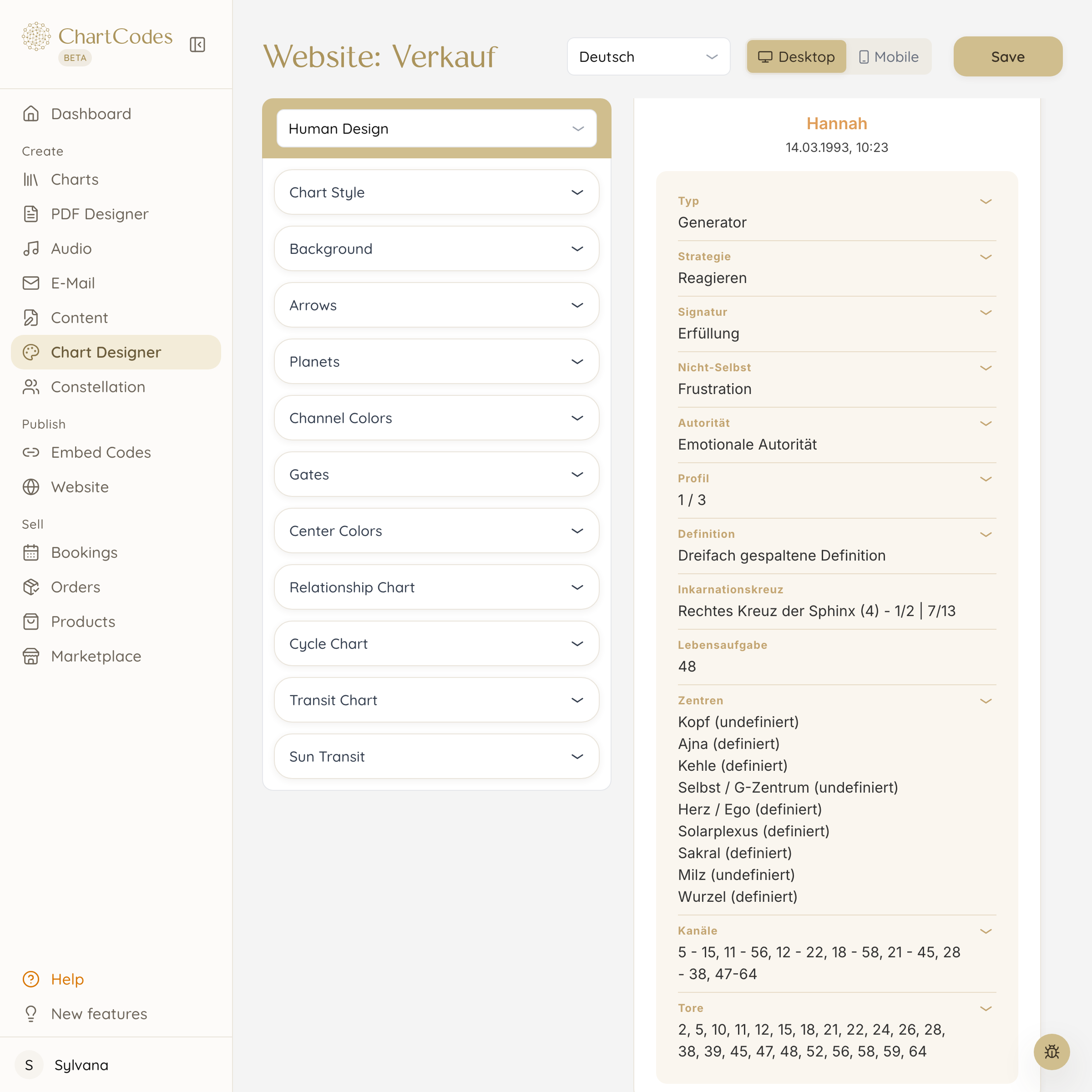The image size is (1092, 1092).
Task: Expand the Autorität row chevron
Action: [986, 423]
